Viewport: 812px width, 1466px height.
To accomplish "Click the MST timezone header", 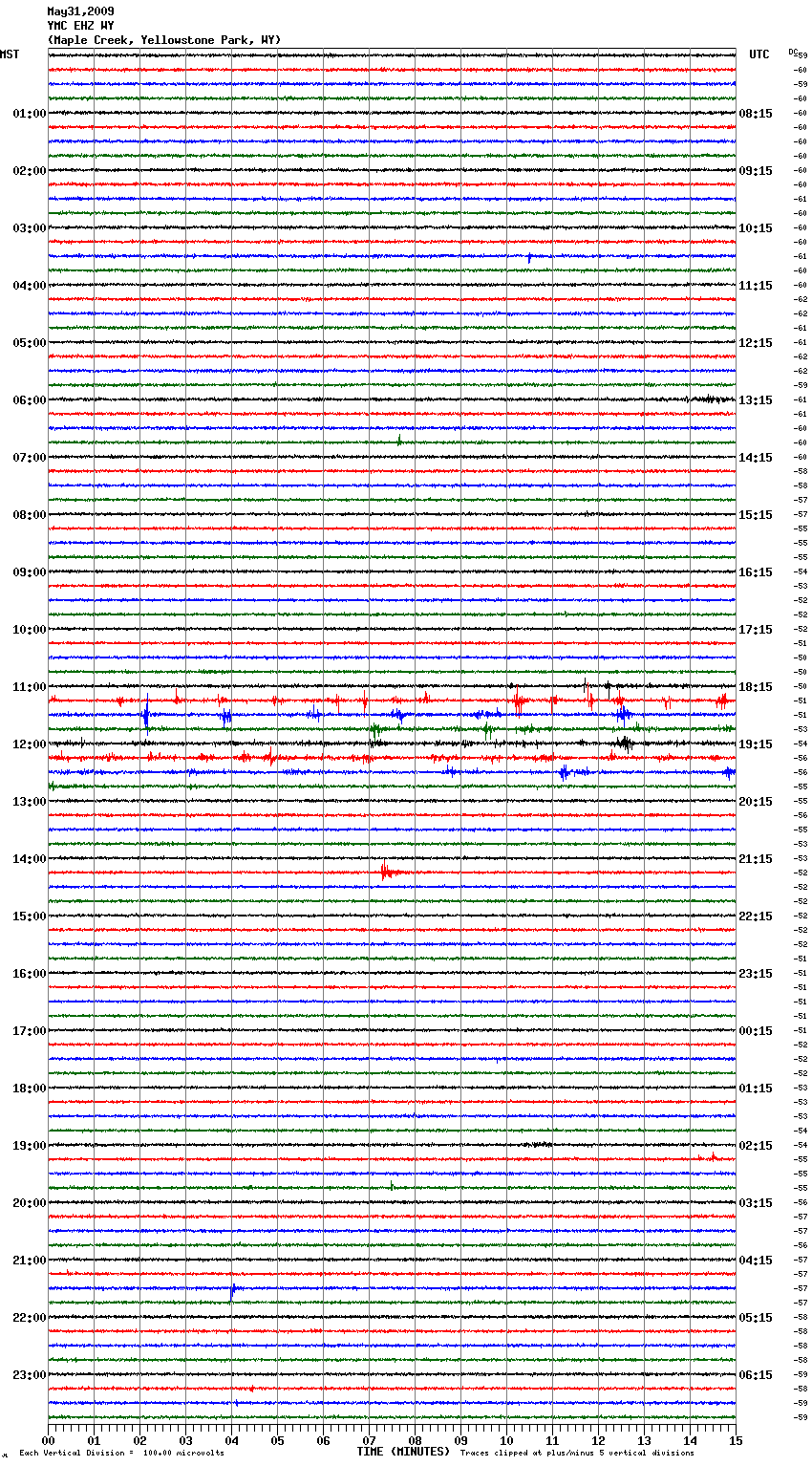I will 10,54.
